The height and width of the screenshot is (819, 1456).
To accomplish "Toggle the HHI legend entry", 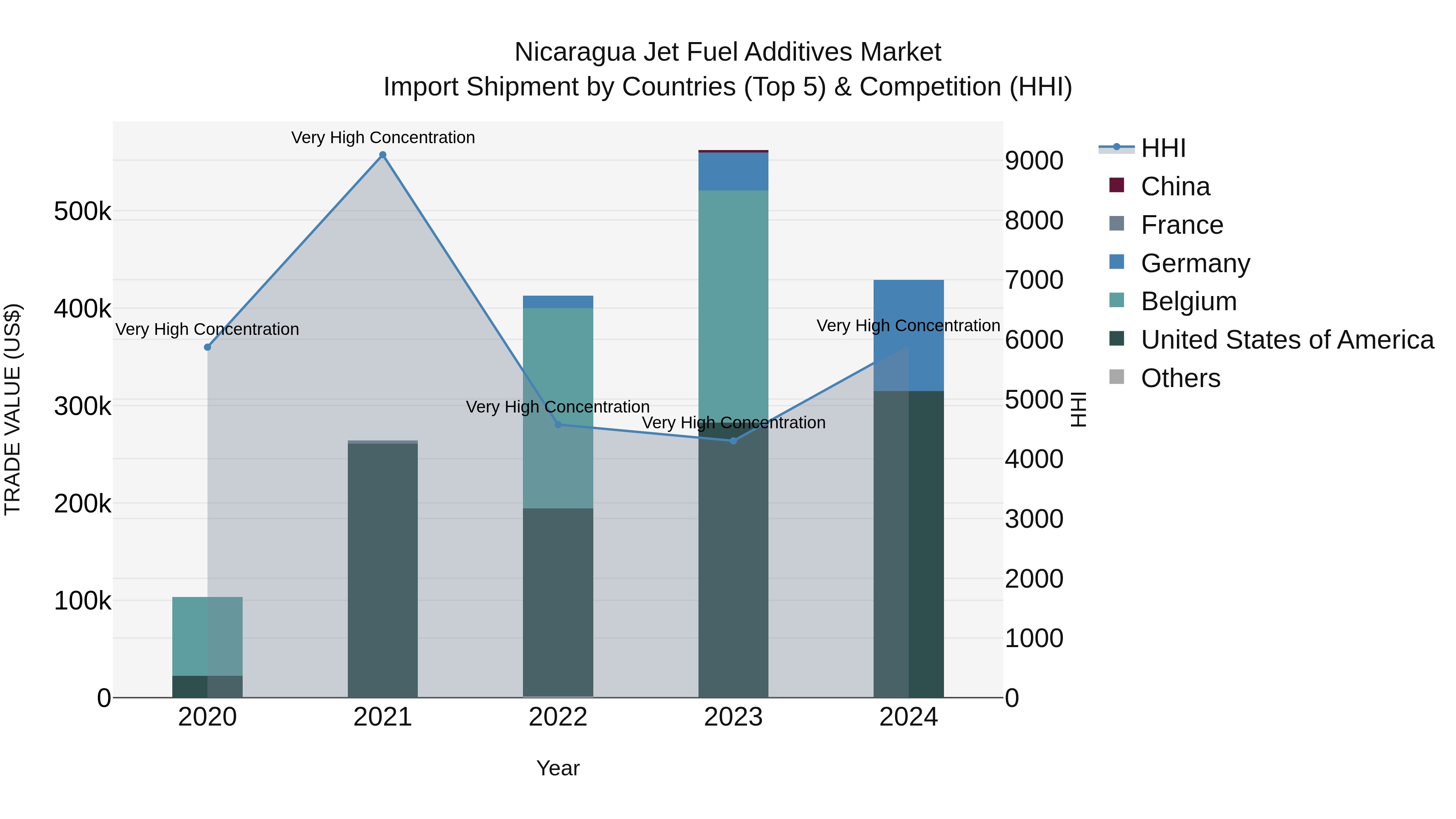I will (1142, 148).
